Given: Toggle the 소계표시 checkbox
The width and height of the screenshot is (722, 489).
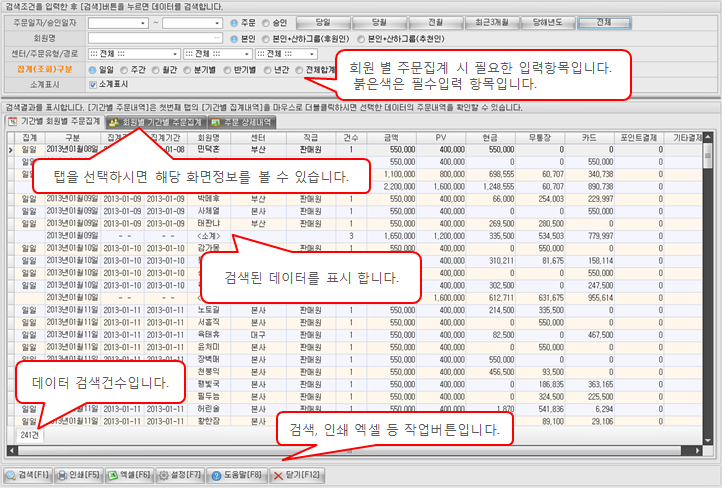Looking at the screenshot, I should coord(93,85).
